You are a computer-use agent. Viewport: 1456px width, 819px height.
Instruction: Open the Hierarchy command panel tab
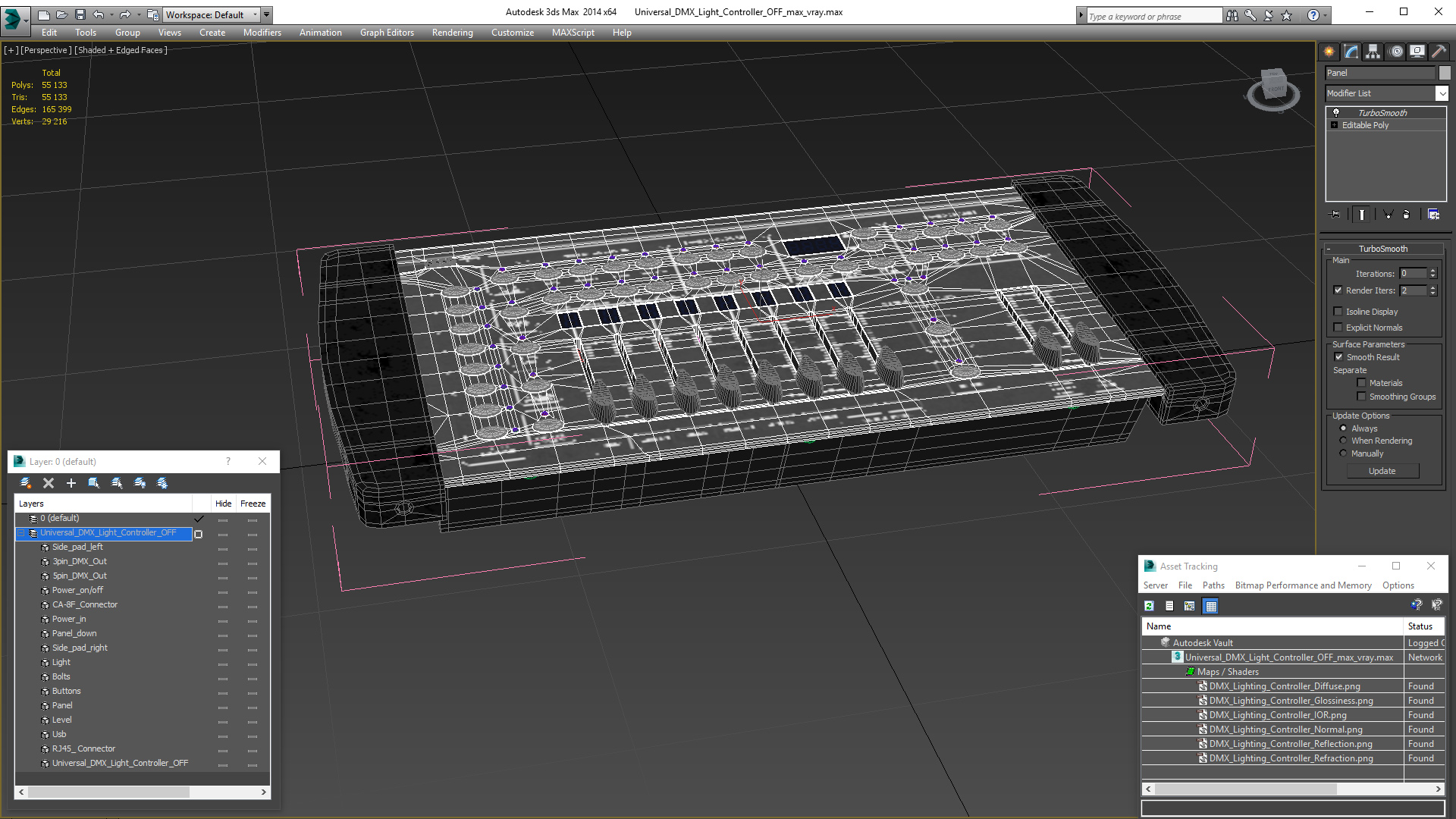[1373, 52]
